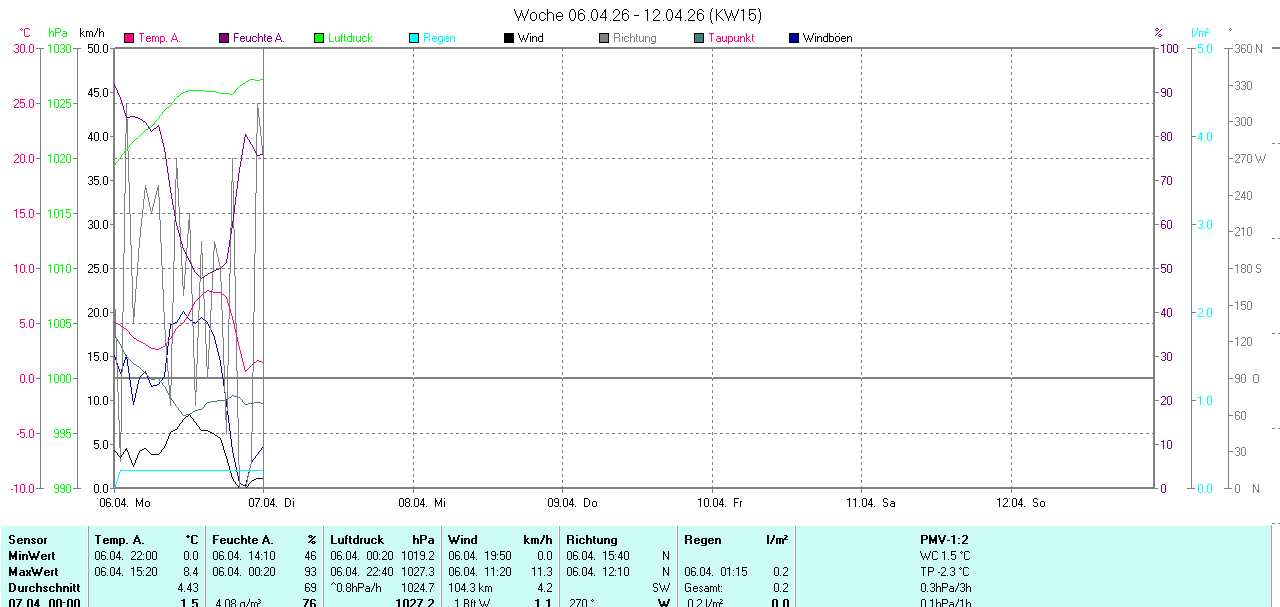Screen dimensions: 1280x607
Task: Select the Luftdruck legend label
Action: coord(350,38)
